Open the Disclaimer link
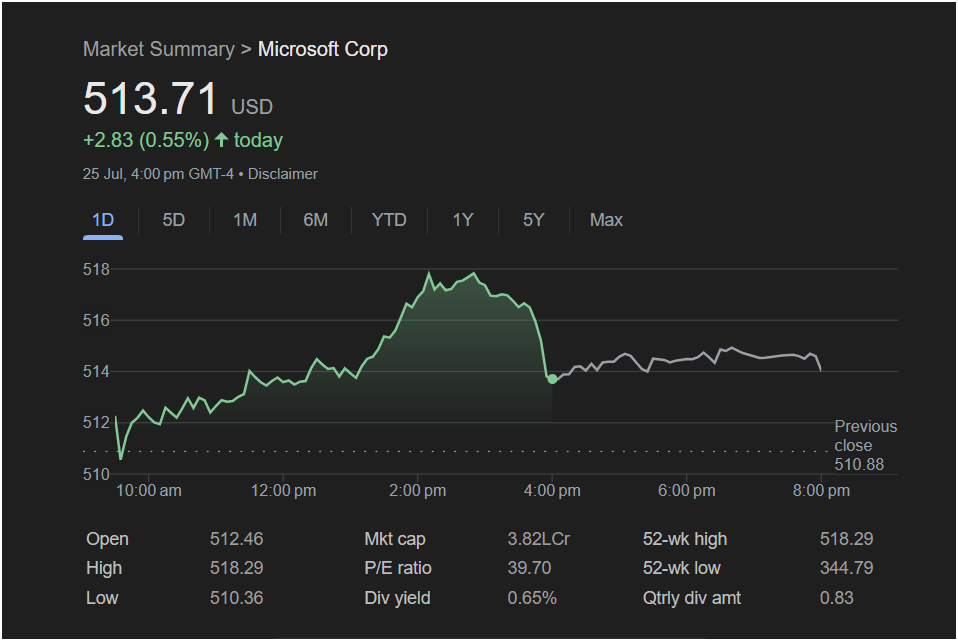 [x=282, y=174]
